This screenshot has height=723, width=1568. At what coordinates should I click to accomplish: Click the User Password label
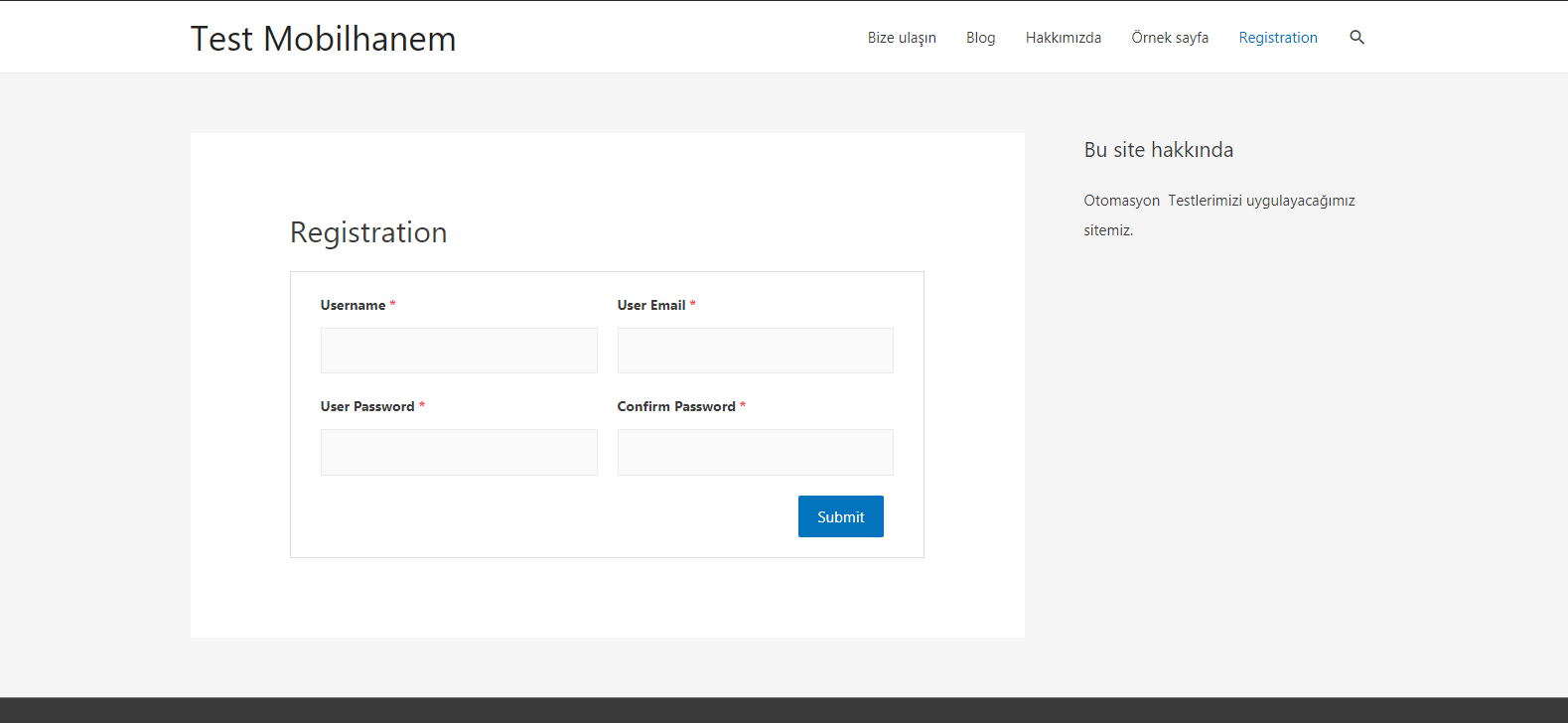point(367,406)
